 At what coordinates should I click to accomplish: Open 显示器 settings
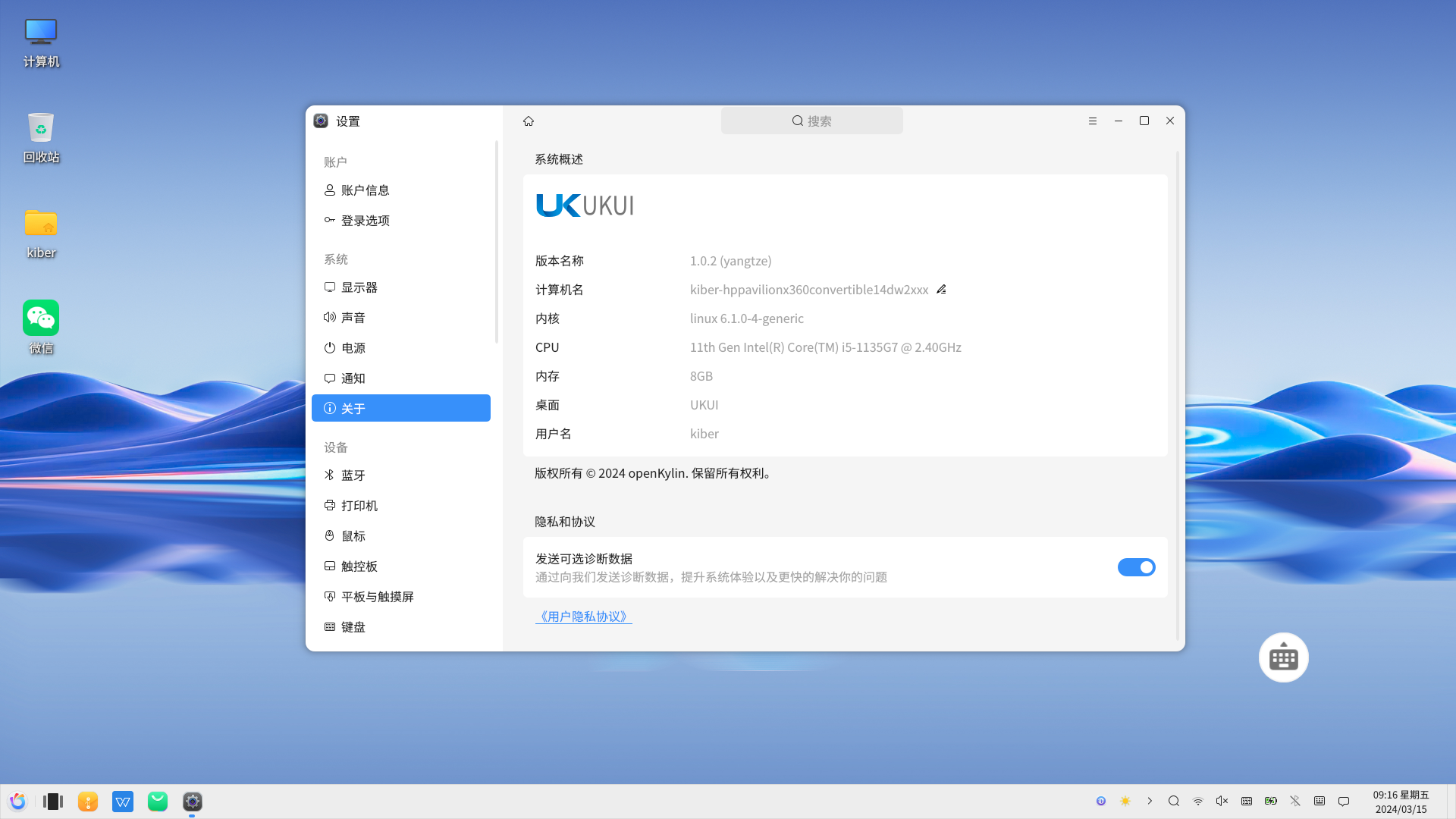click(x=401, y=287)
